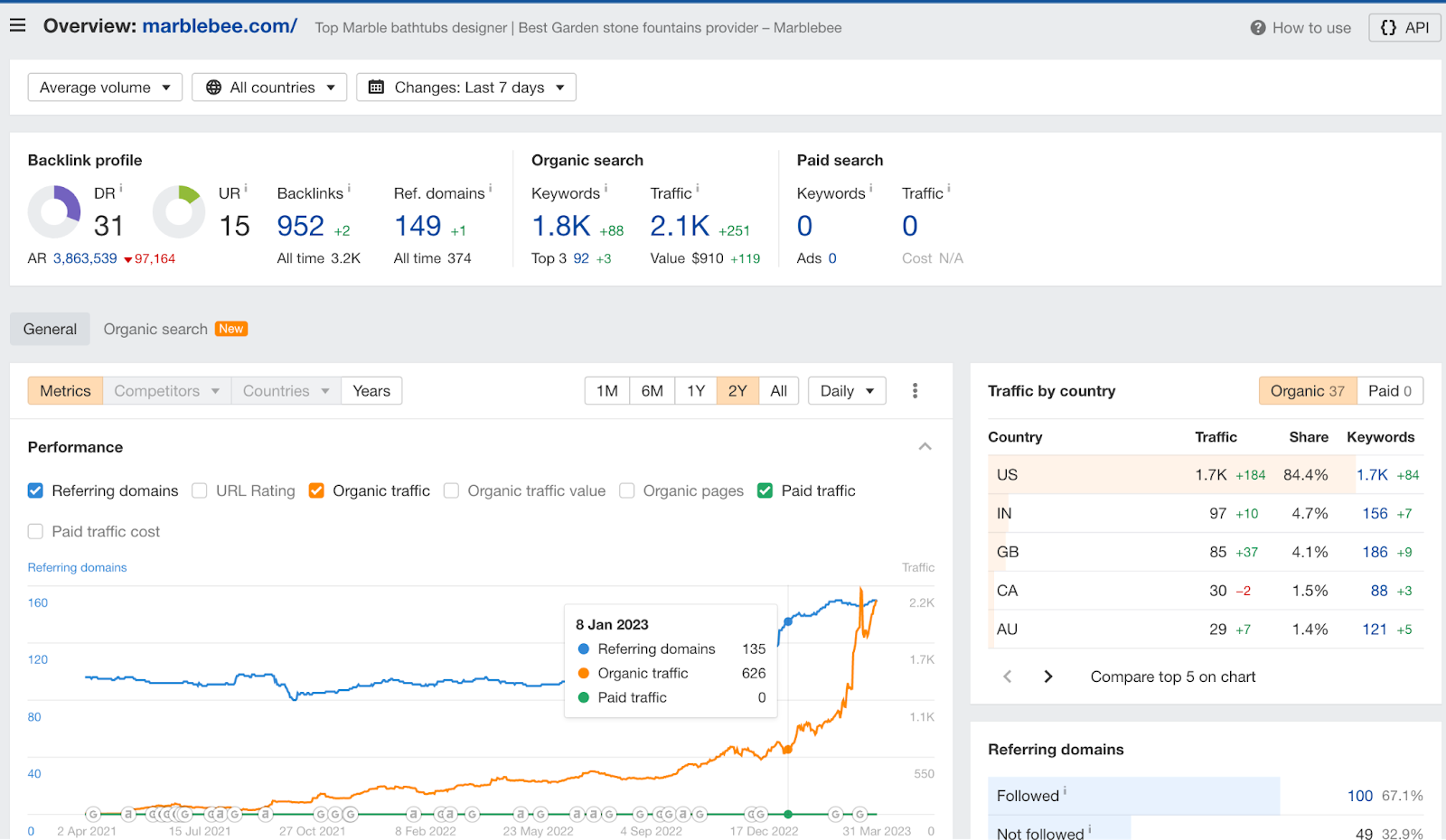Click the info icon next to UR
The height and width of the screenshot is (840, 1446).
coord(246,189)
